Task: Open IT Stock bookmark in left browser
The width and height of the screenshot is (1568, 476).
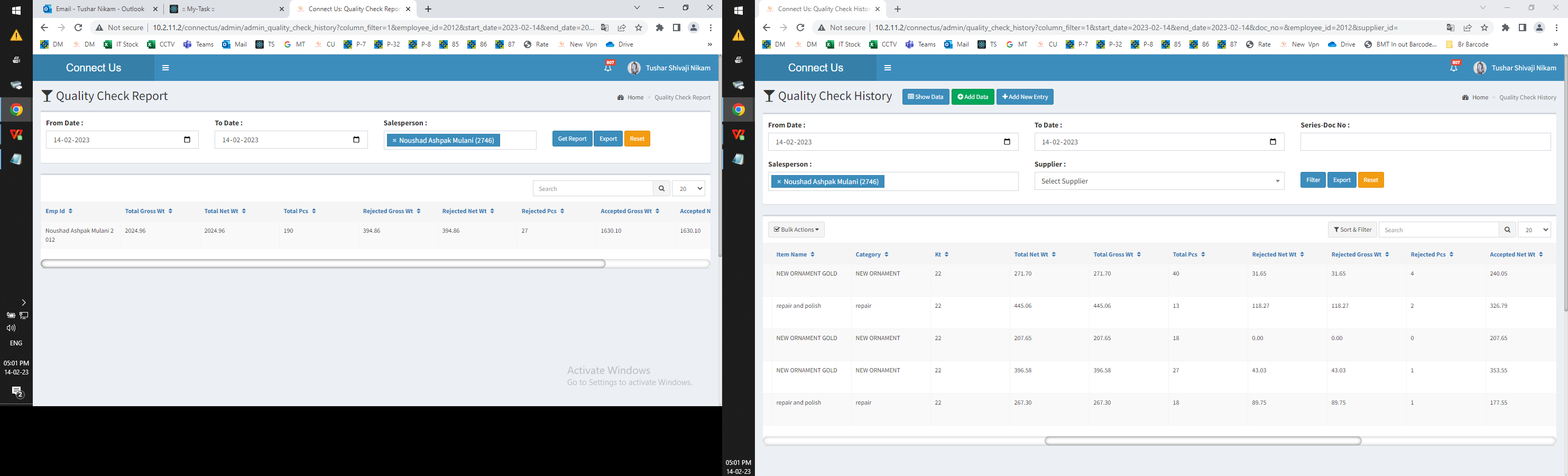Action: (121, 44)
